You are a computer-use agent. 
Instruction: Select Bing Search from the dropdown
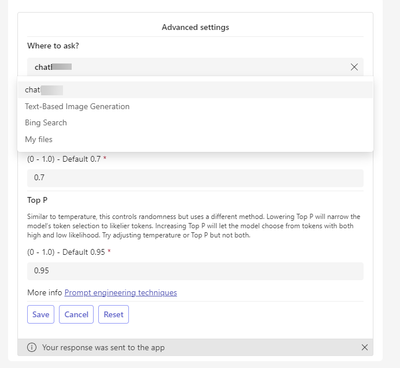(195, 123)
